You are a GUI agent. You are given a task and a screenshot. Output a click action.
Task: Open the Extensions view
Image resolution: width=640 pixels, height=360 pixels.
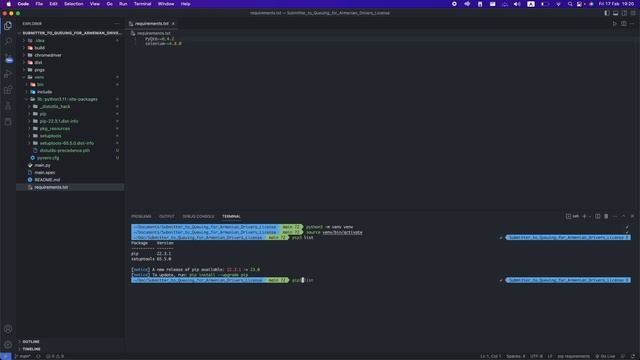pos(8,90)
